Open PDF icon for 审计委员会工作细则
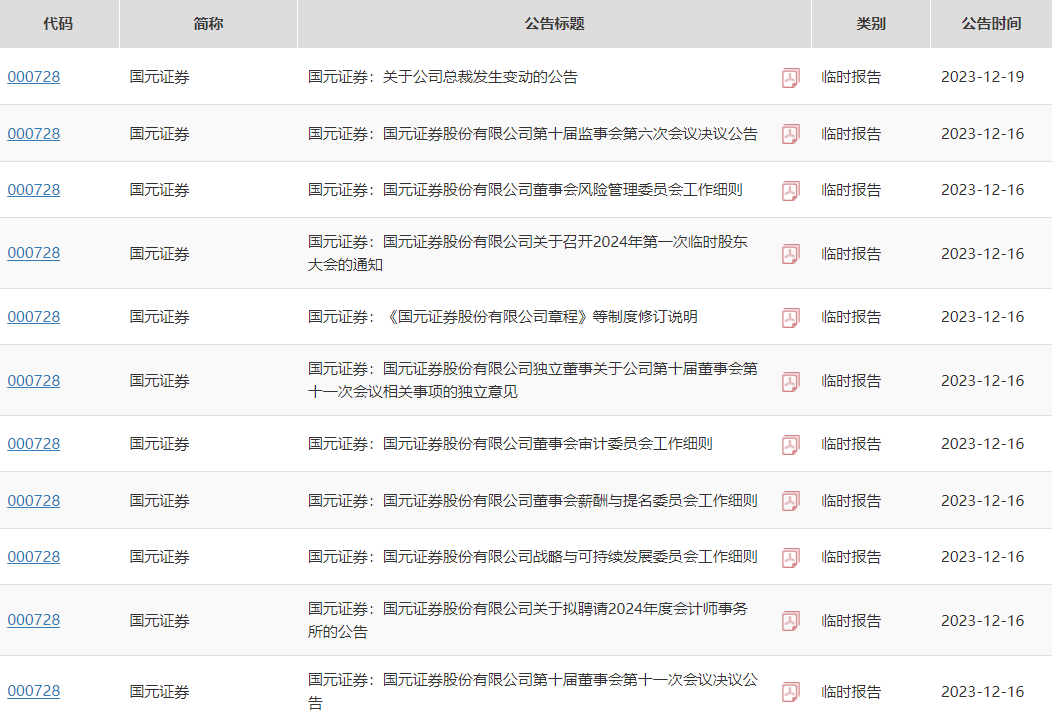The width and height of the screenshot is (1053, 724). 790,445
